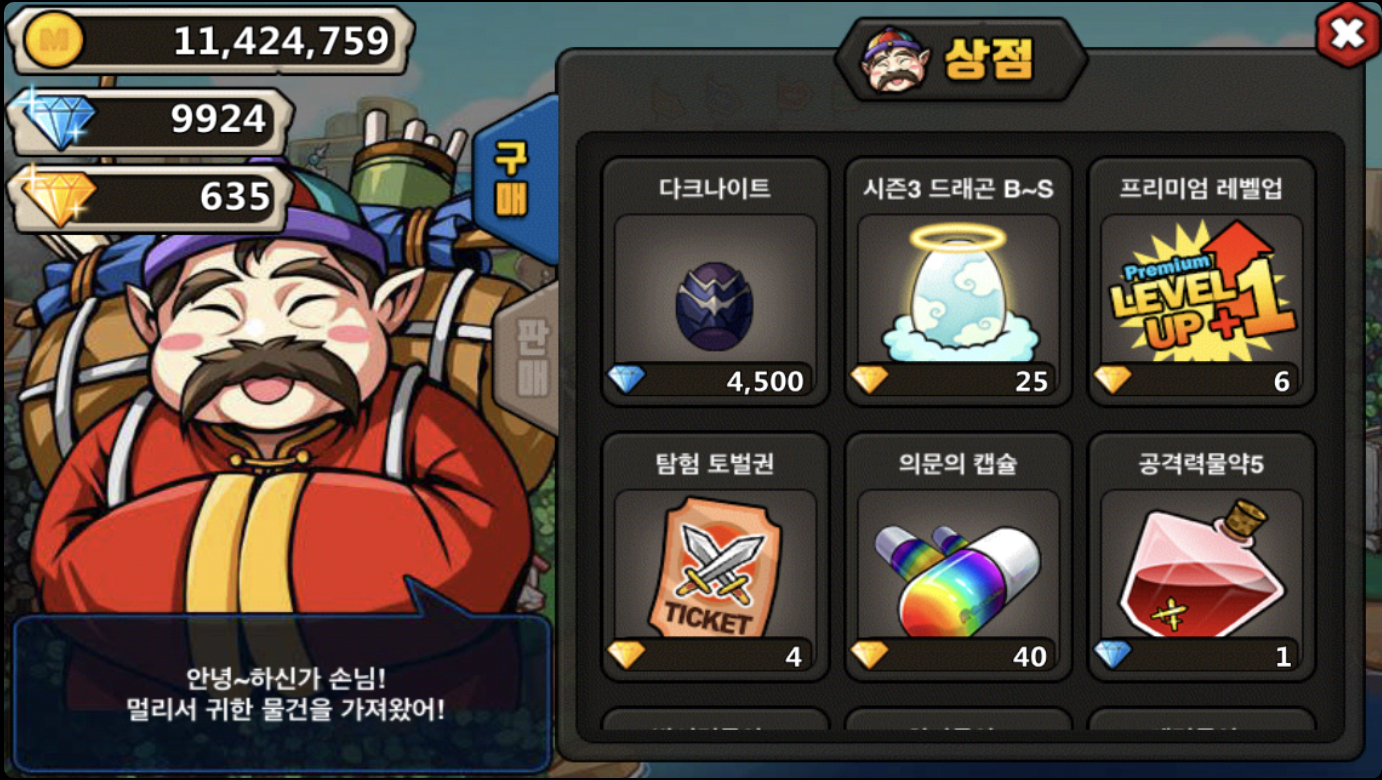
Task: Buy Dark Knight for 4,500 diamonds
Action: tap(715, 380)
